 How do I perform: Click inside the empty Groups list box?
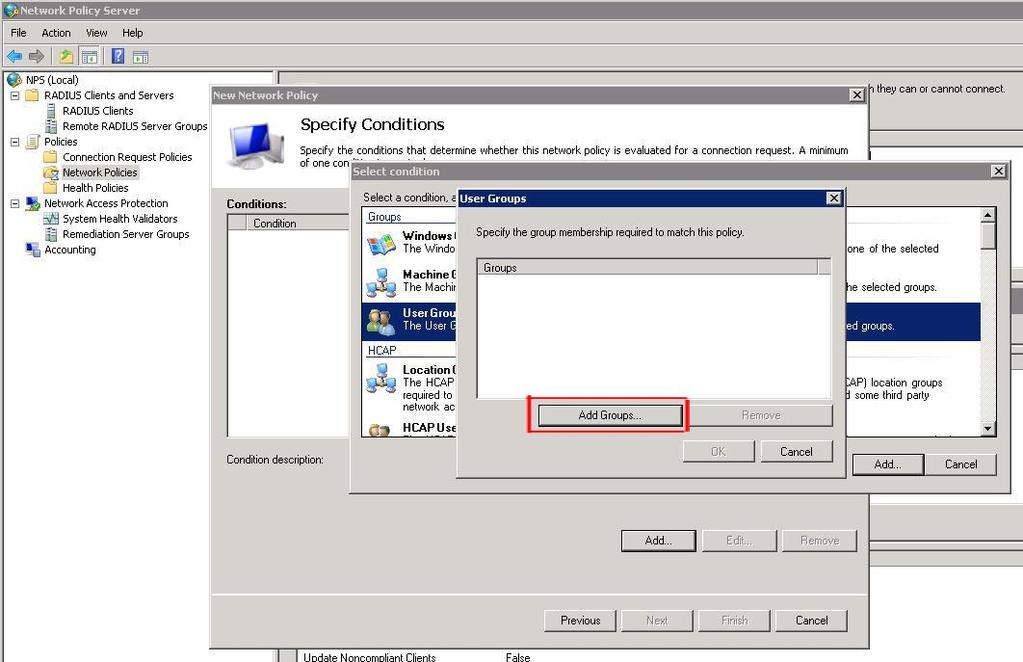(654, 336)
